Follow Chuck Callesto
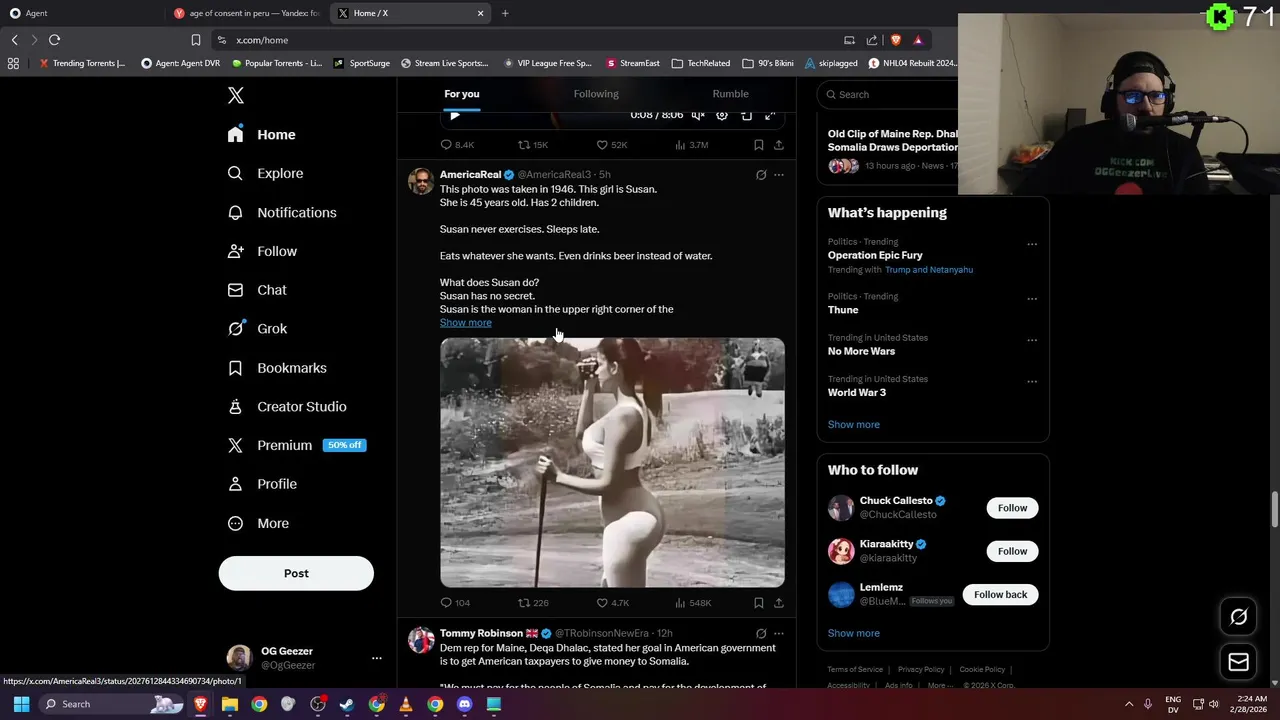 point(1012,508)
